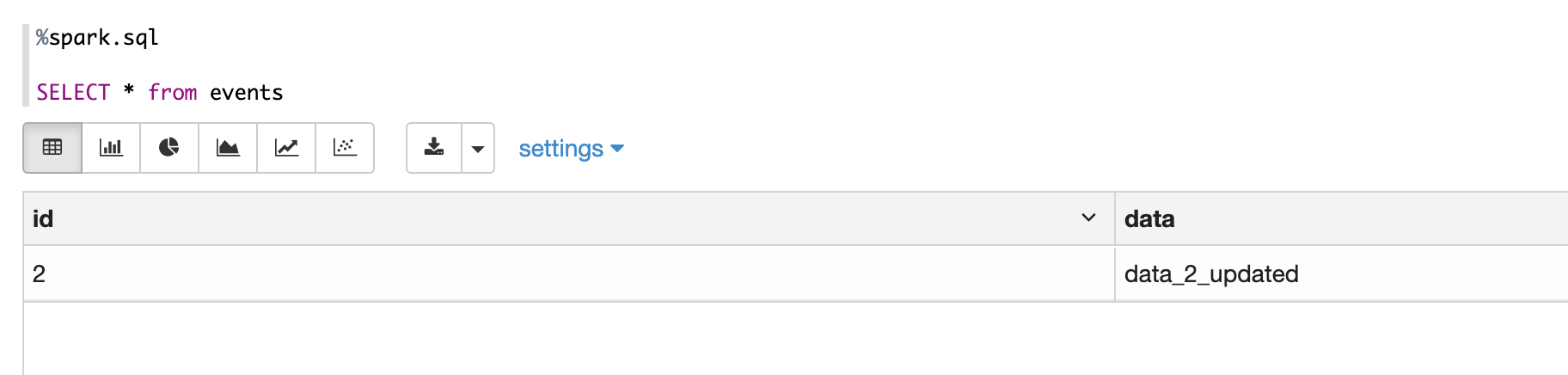The height and width of the screenshot is (375, 1568).
Task: Open the id column menu chevron
Action: pos(1088,218)
